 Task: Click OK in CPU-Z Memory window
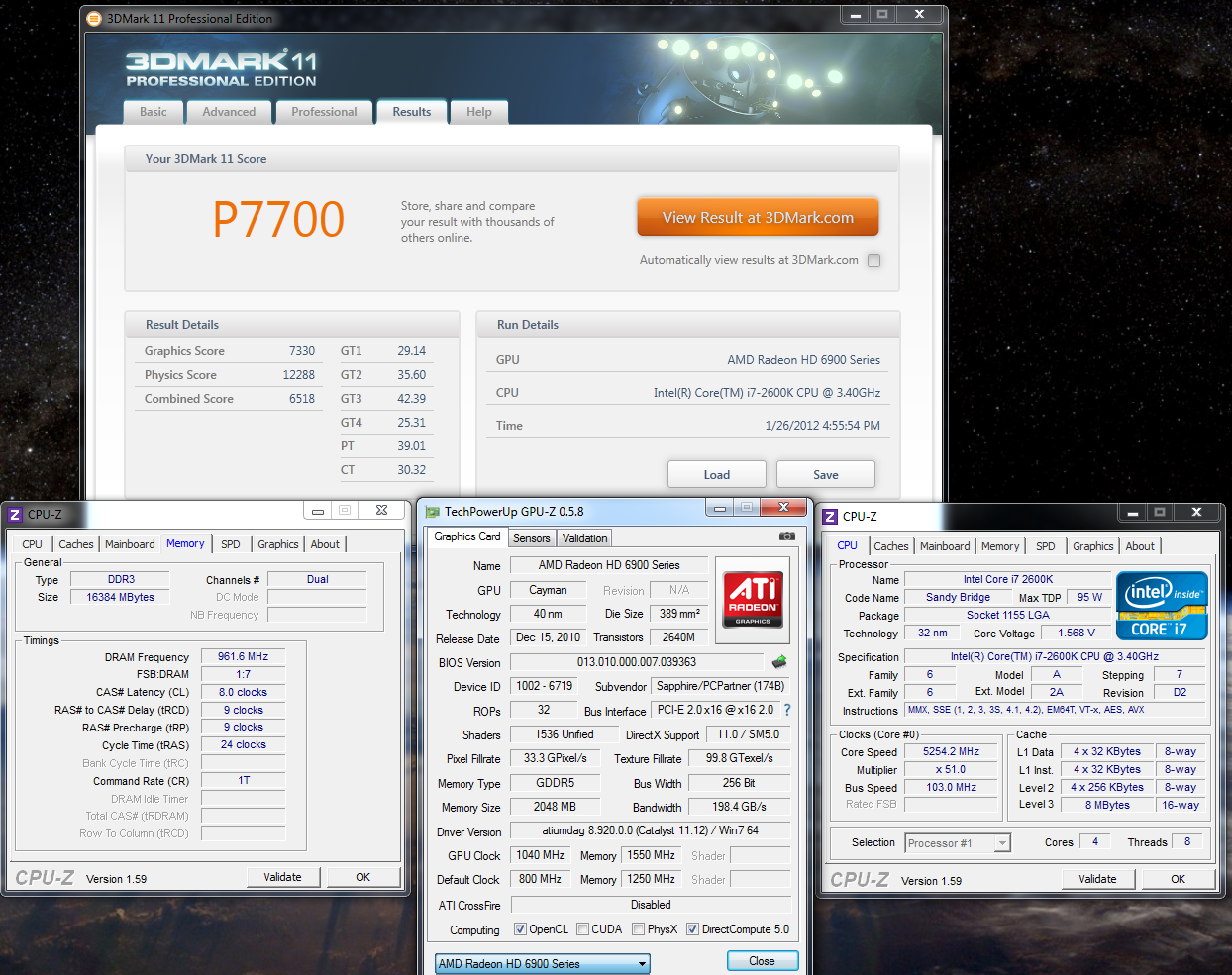click(x=363, y=877)
